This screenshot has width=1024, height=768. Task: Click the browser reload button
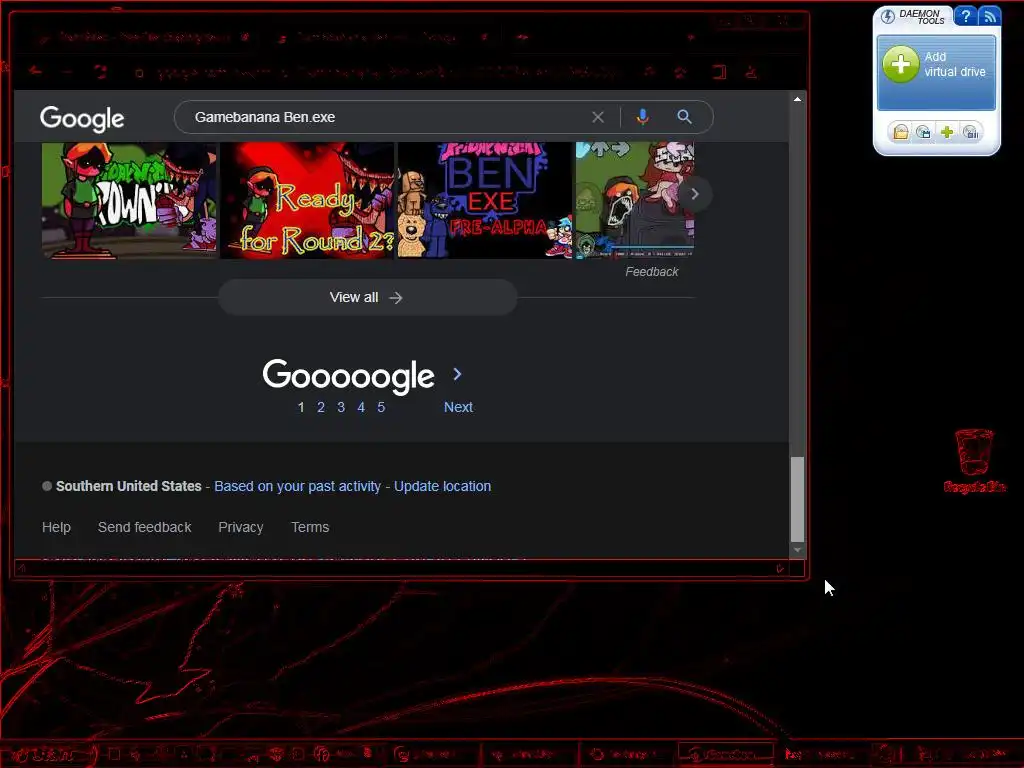point(100,71)
